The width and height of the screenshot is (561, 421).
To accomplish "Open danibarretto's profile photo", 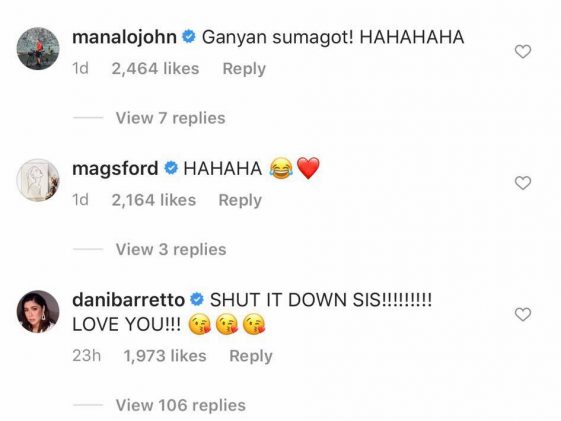I will (38, 311).
